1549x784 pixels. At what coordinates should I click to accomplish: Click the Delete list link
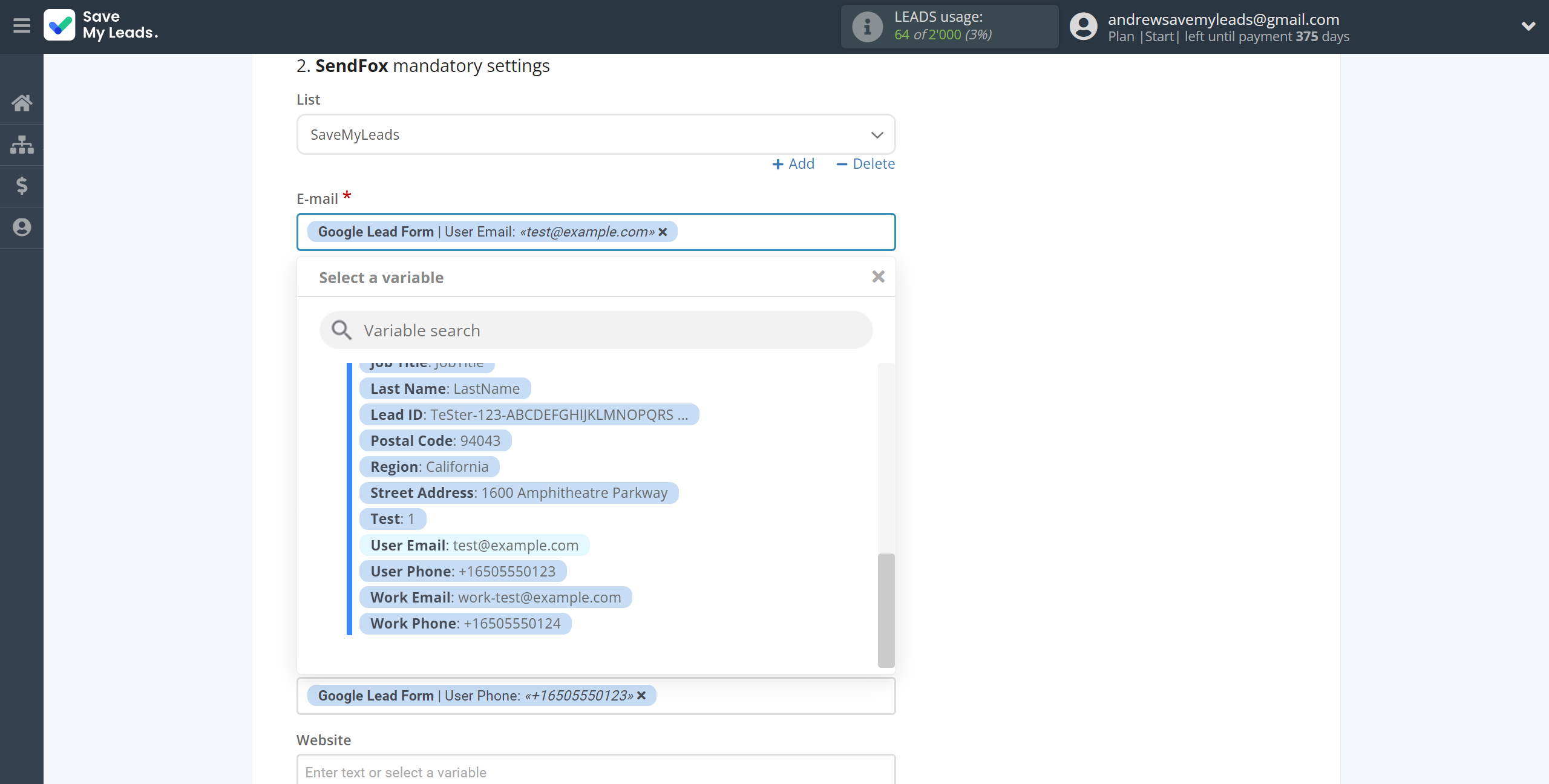(x=865, y=164)
